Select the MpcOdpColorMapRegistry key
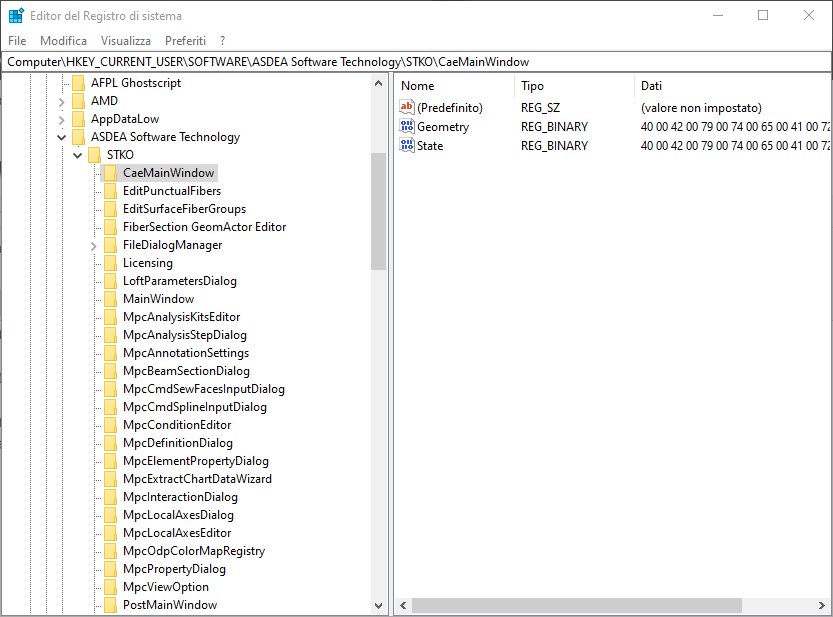The width and height of the screenshot is (833, 617). pos(194,551)
